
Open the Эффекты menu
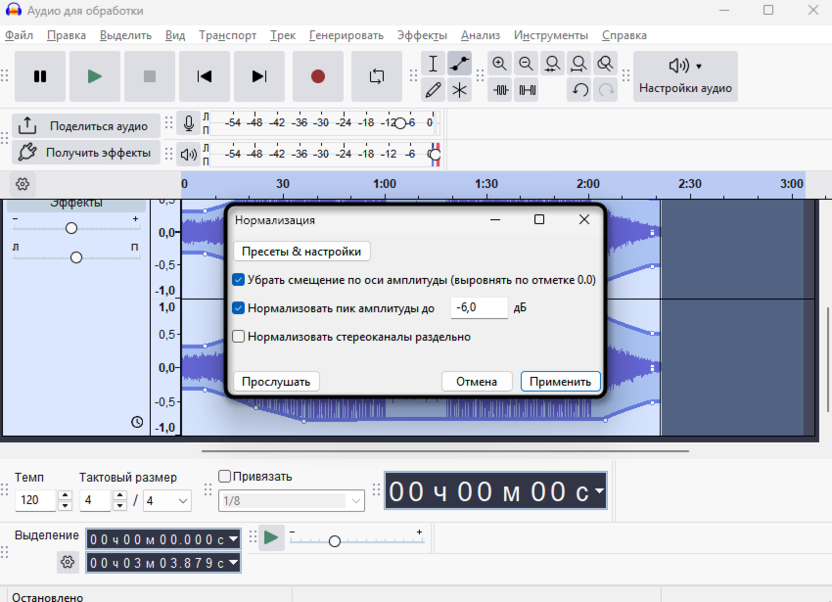pos(422,35)
